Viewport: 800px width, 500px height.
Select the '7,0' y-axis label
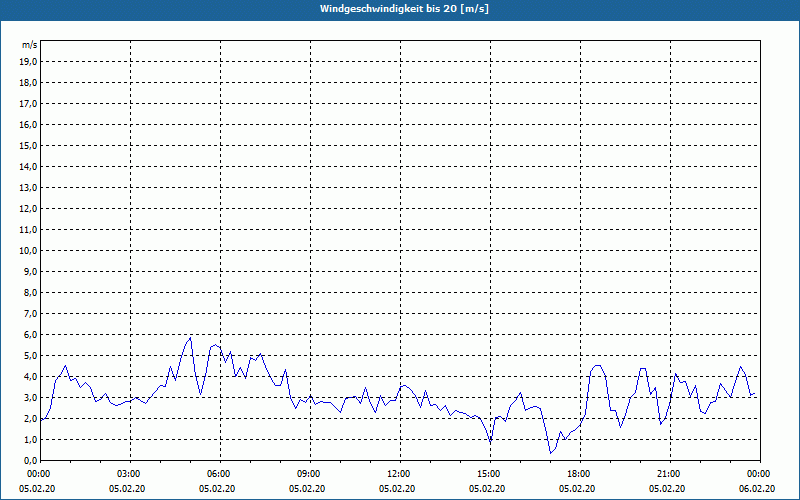pyautogui.click(x=30, y=313)
